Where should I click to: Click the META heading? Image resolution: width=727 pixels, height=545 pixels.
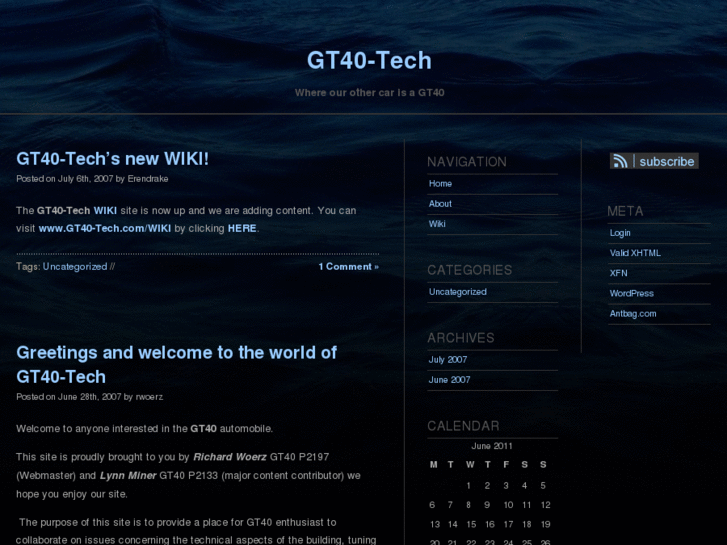(x=625, y=212)
